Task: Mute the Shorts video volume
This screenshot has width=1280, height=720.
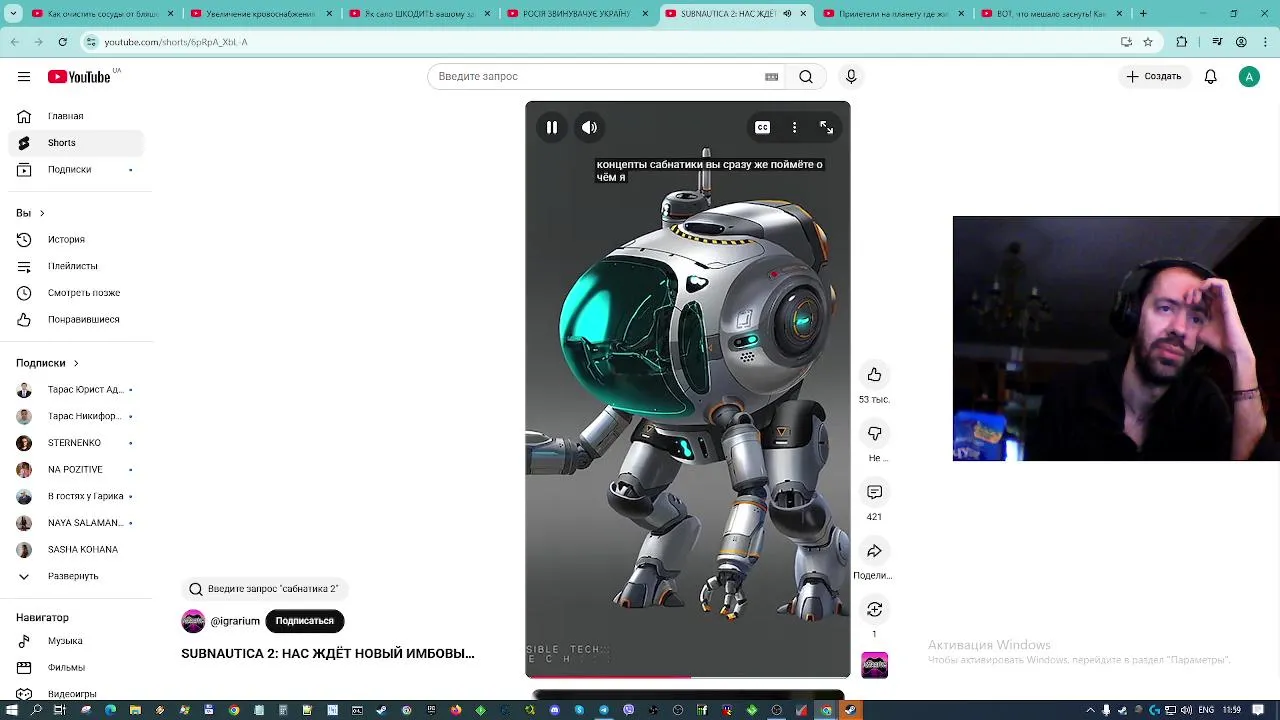Action: [590, 127]
